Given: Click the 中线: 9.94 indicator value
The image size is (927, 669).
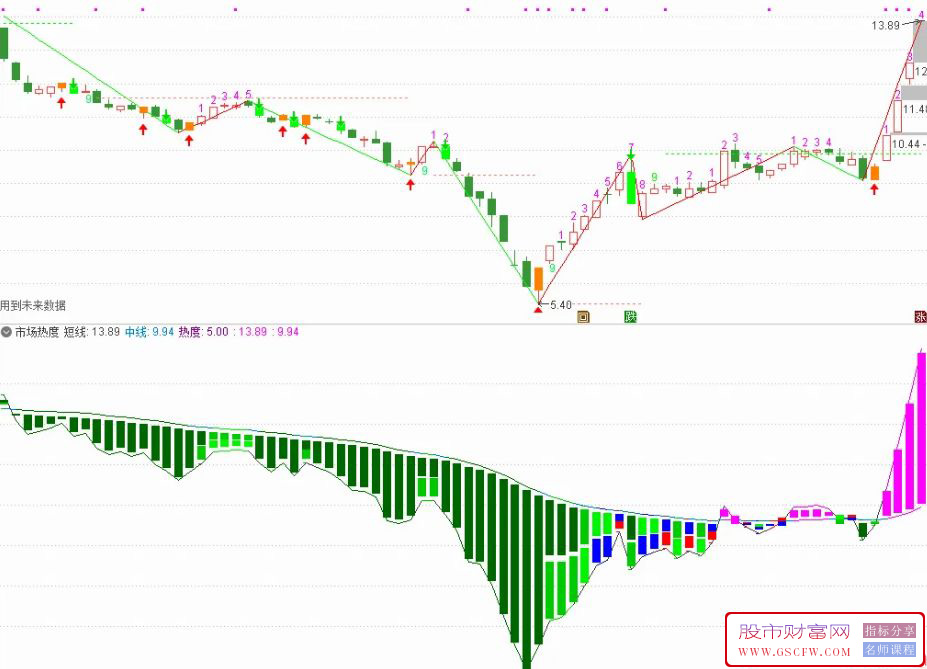Looking at the screenshot, I should 150,332.
